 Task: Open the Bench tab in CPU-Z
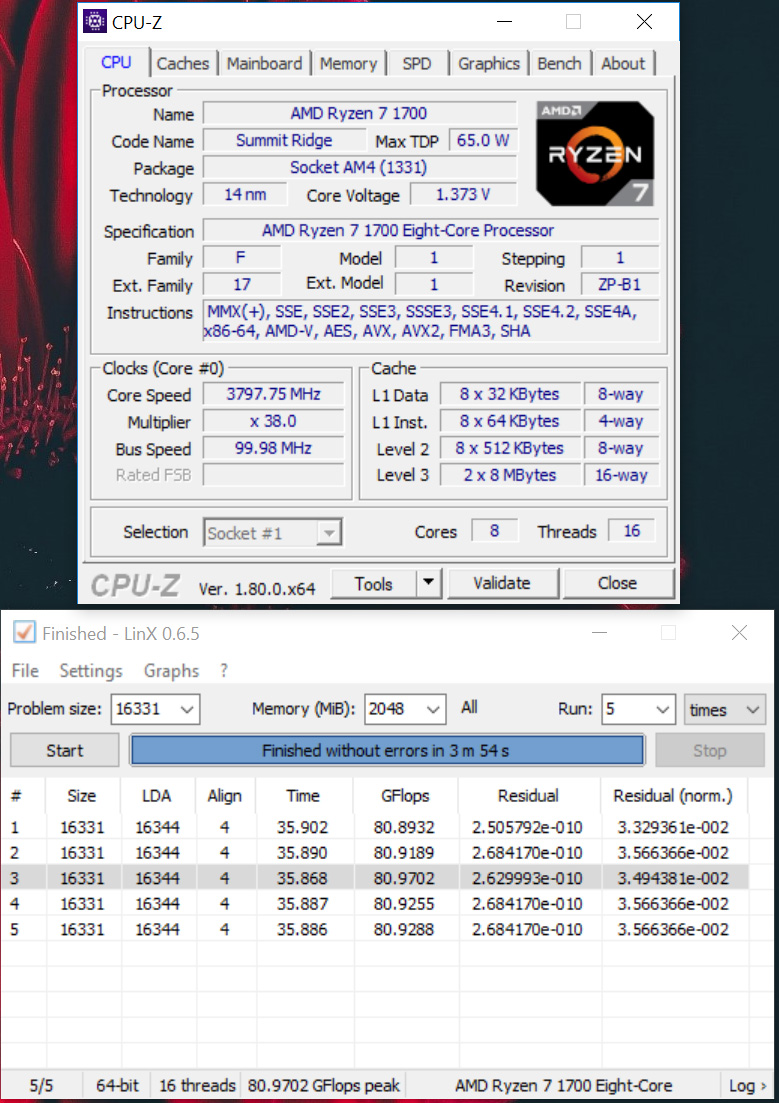click(559, 63)
